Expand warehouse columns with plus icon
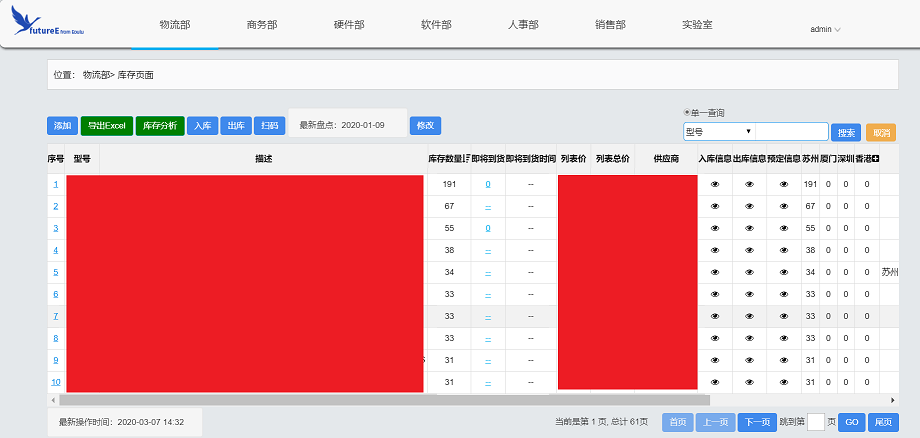The height and width of the screenshot is (438, 920). coord(875,159)
